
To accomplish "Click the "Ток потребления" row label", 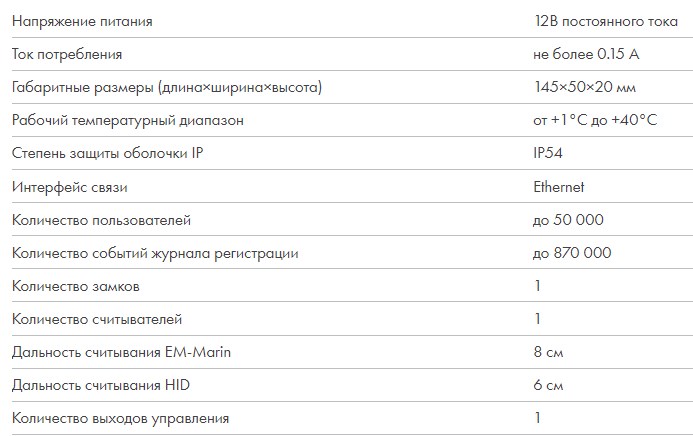I will [67, 54].
